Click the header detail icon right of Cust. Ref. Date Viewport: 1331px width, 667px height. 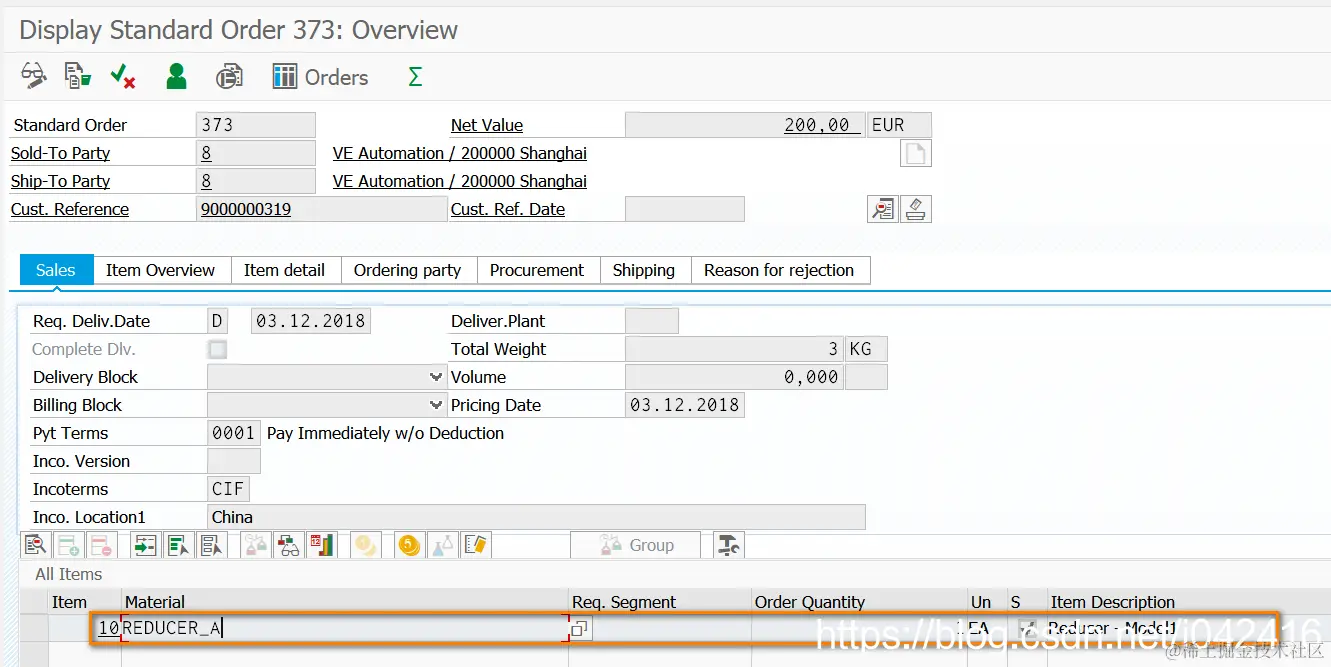coord(882,209)
